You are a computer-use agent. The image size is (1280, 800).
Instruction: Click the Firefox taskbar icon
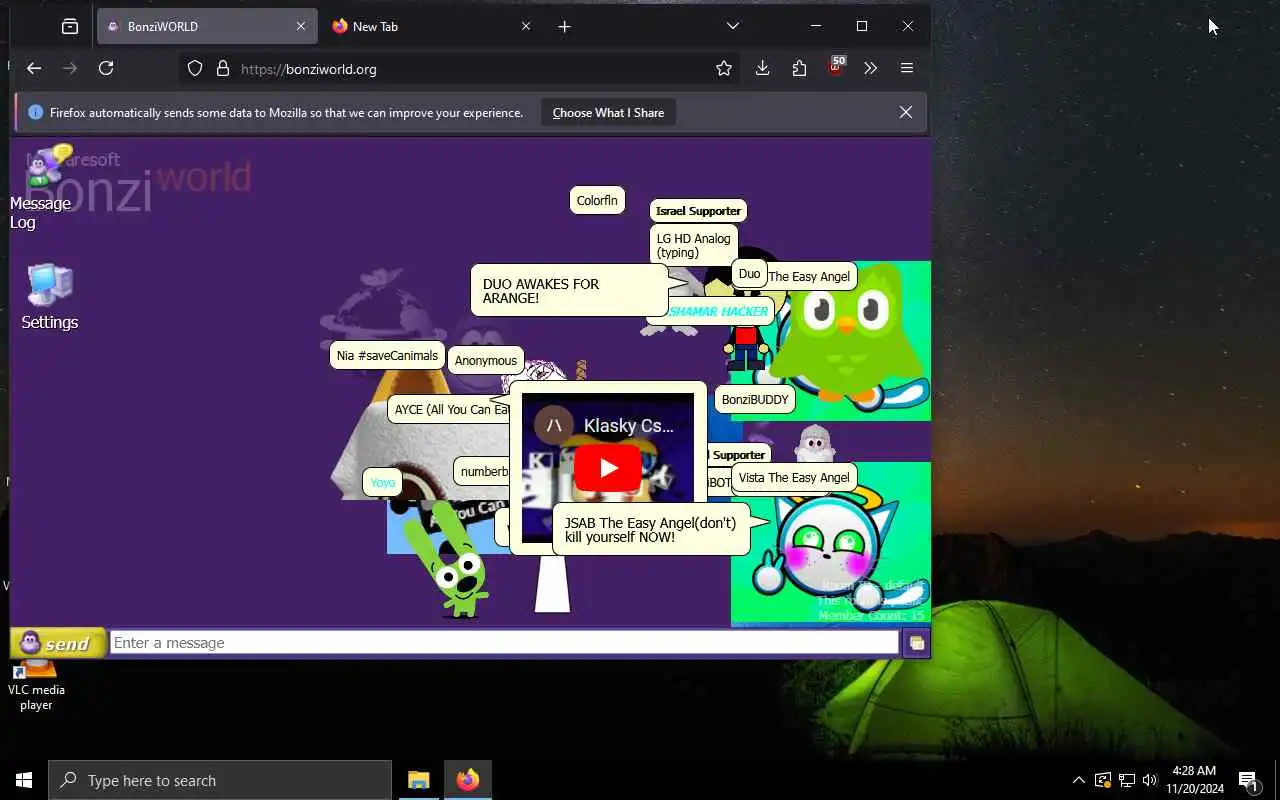468,780
